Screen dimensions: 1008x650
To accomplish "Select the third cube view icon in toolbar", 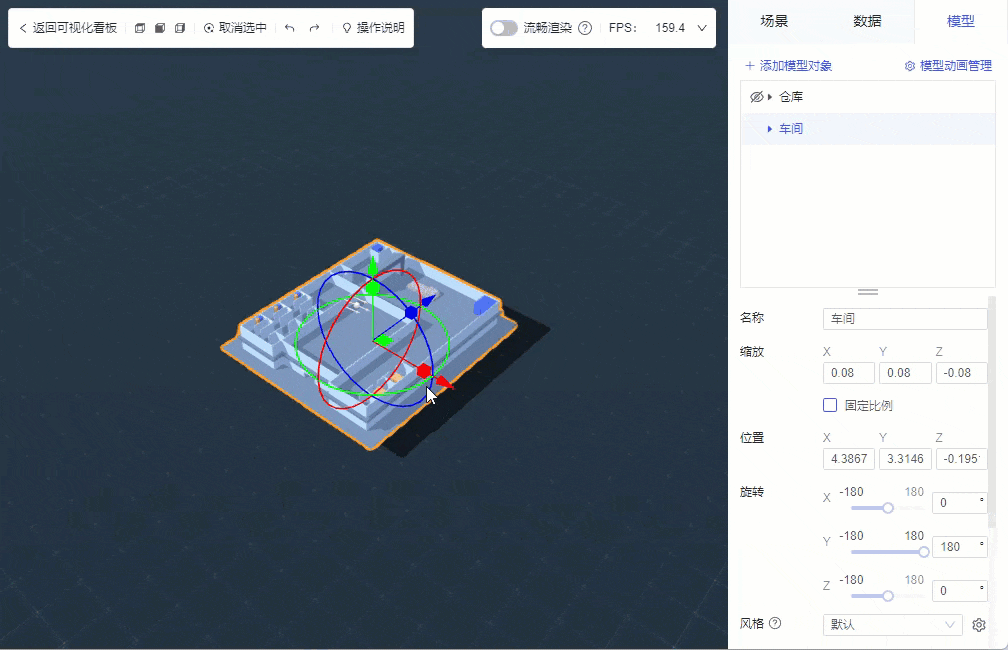I will (x=180, y=28).
